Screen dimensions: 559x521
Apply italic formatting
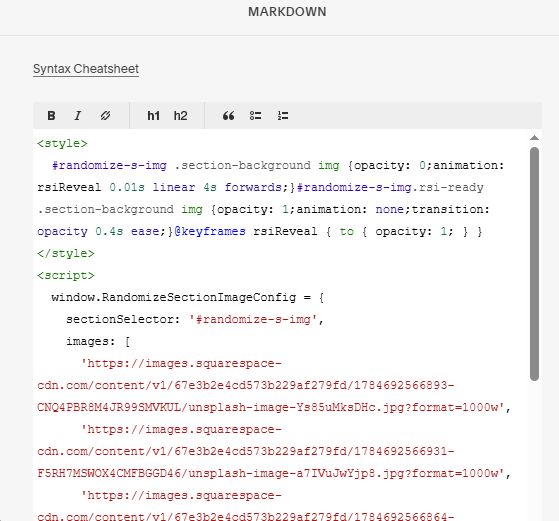click(78, 116)
